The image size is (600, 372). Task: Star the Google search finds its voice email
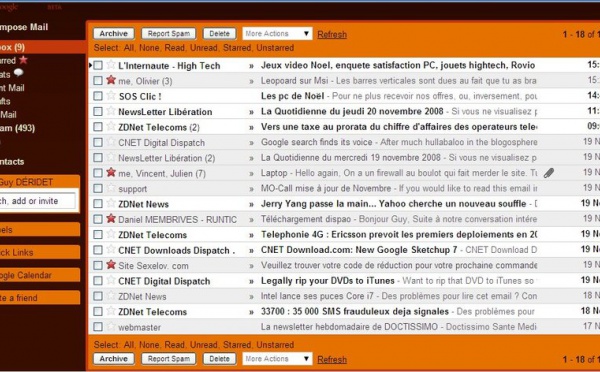pos(111,142)
